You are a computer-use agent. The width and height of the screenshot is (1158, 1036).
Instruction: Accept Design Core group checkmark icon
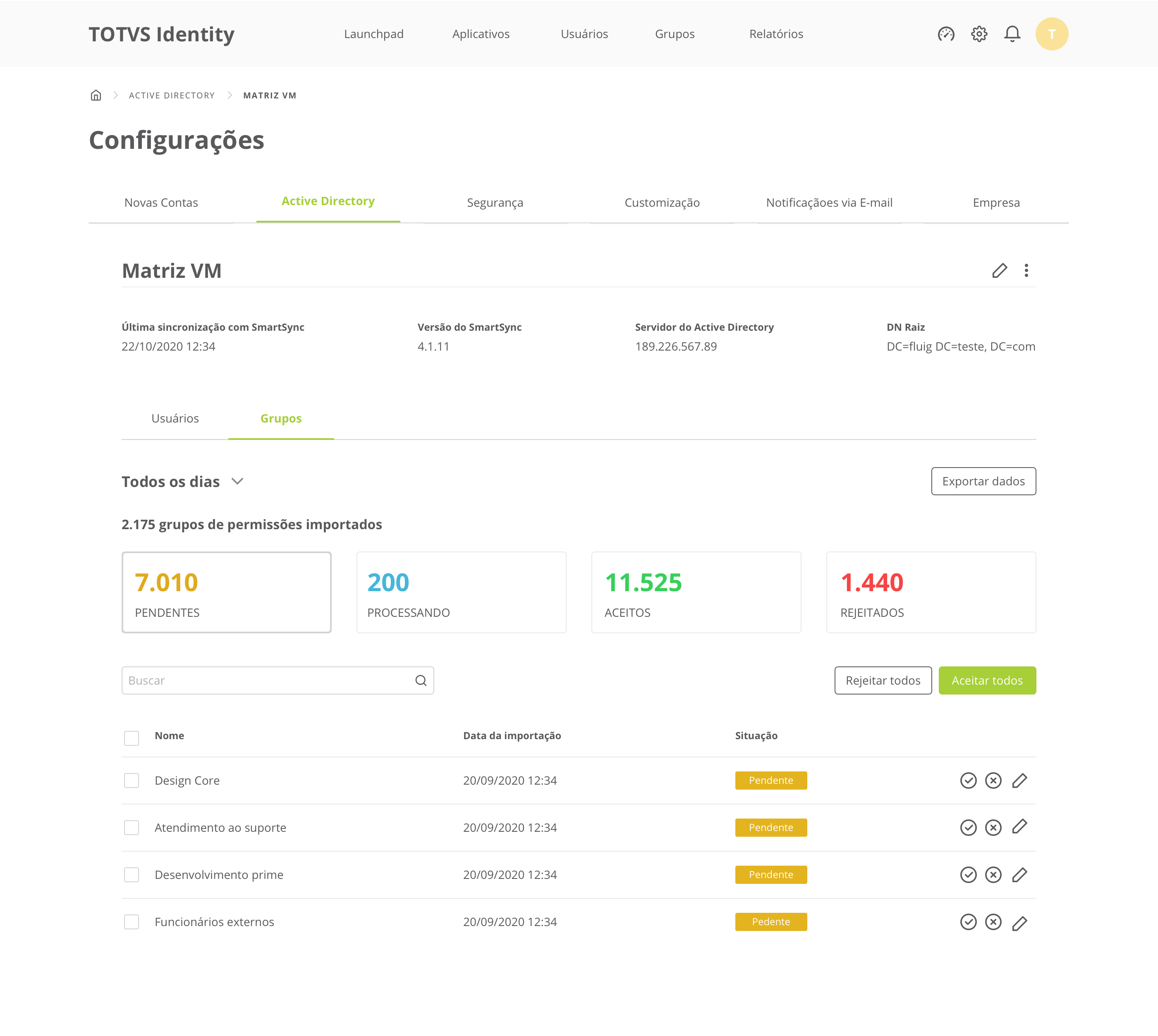(968, 781)
